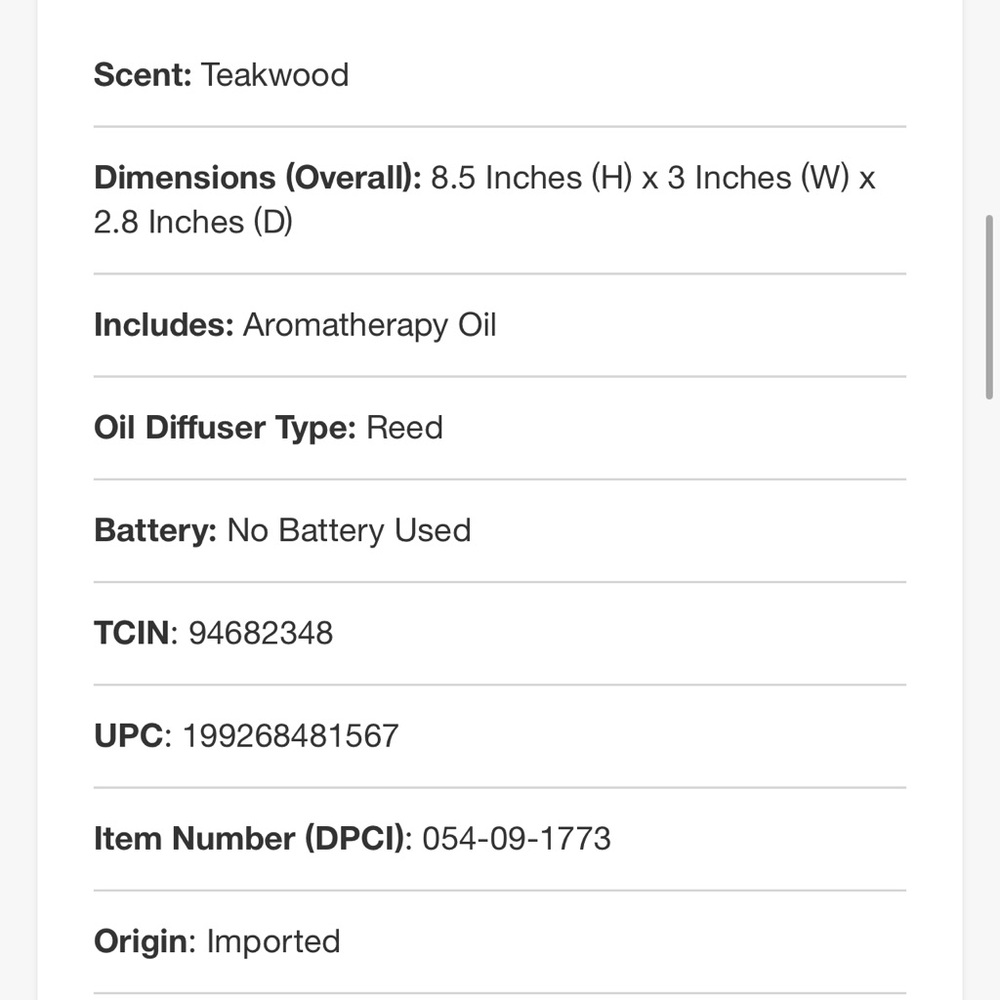Click the UPC number 199268481567

tap(290, 736)
